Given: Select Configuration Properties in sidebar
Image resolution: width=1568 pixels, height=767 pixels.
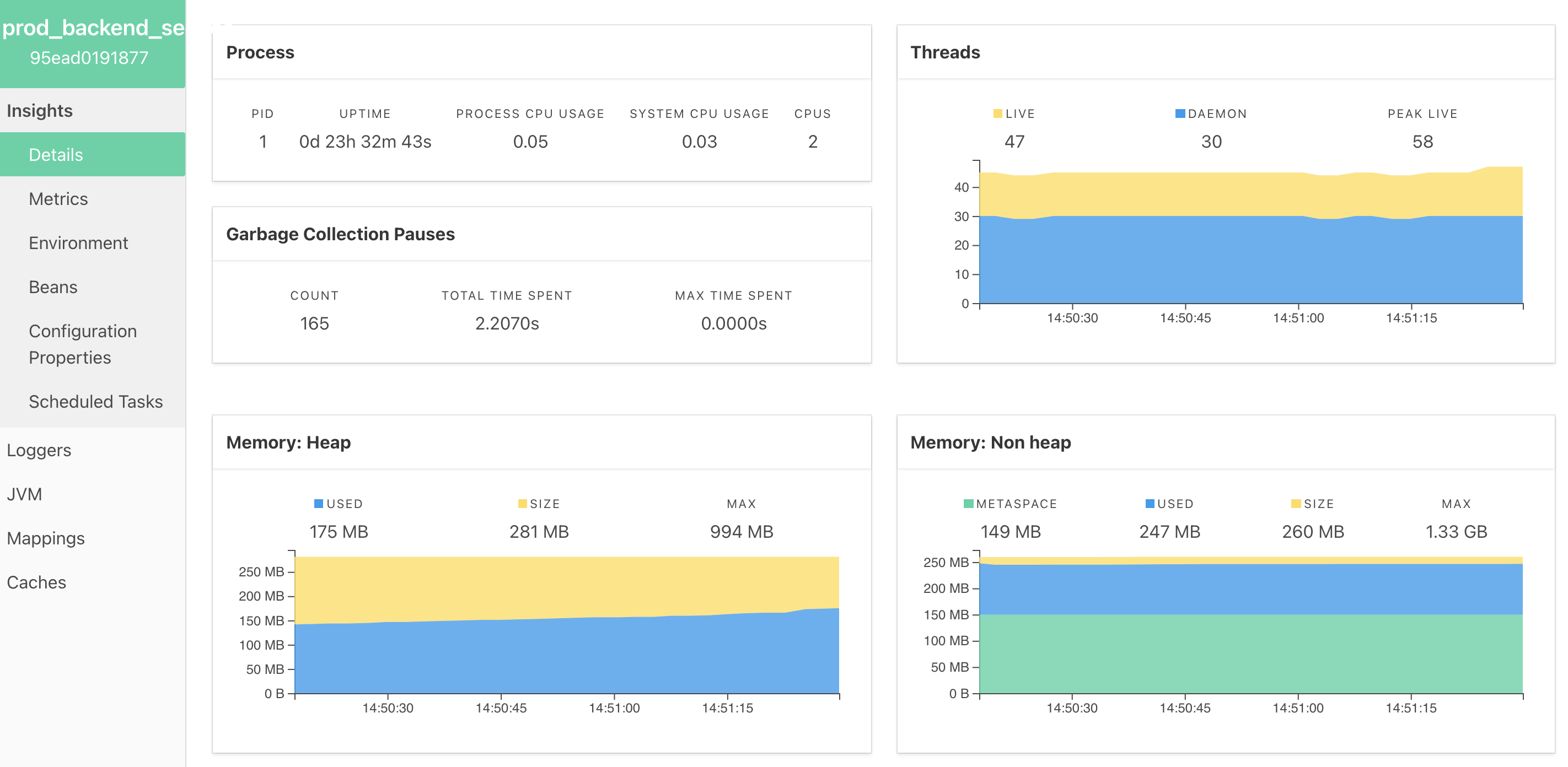Looking at the screenshot, I should click(82, 344).
